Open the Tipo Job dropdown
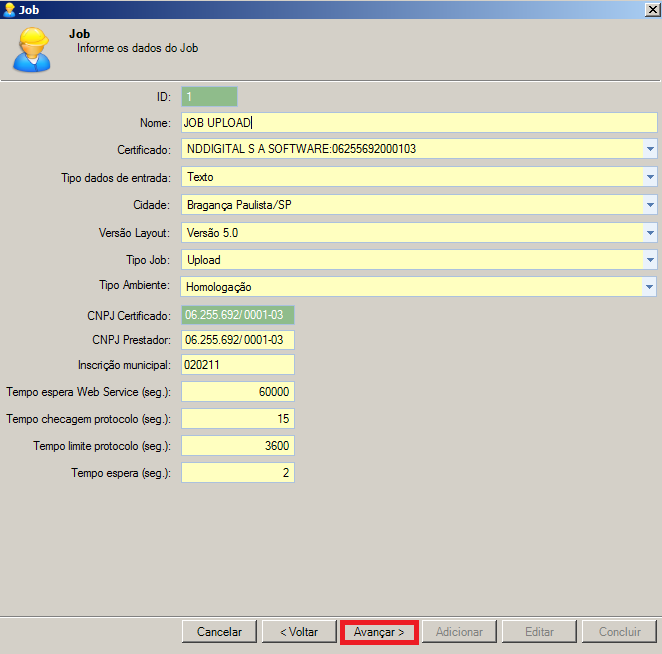662x654 pixels. [650, 260]
